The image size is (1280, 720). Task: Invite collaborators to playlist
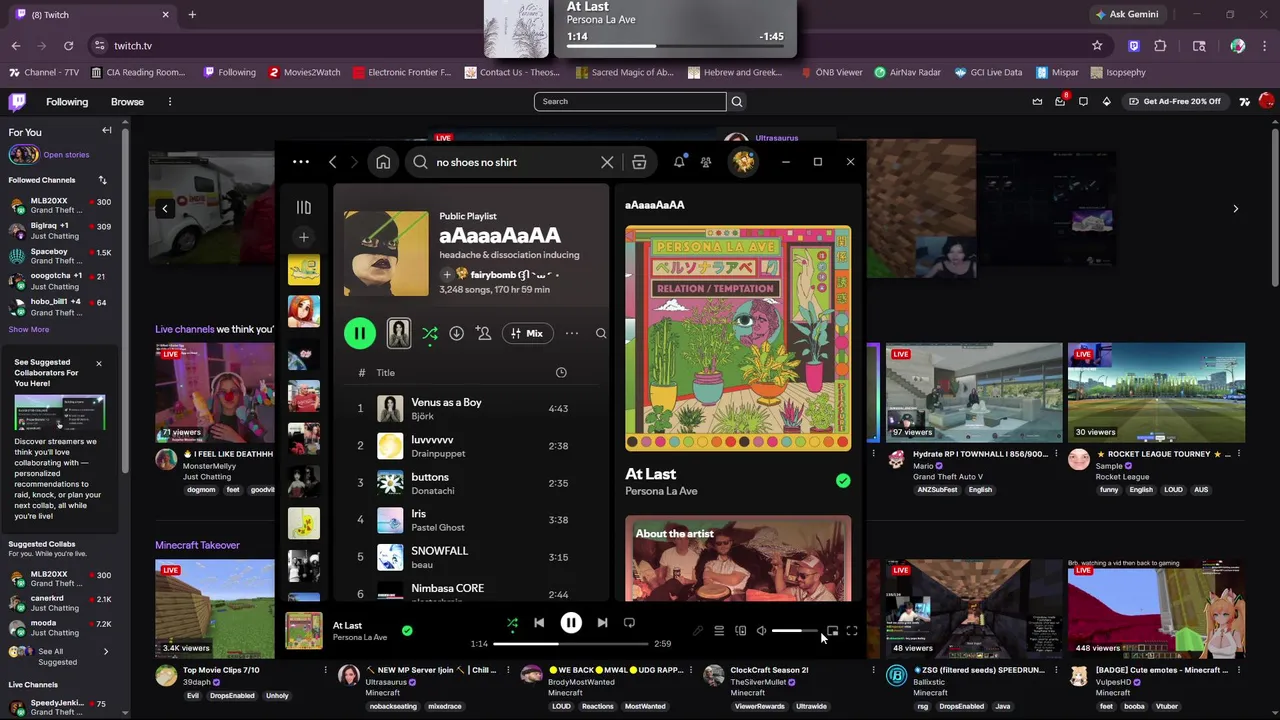(x=484, y=333)
